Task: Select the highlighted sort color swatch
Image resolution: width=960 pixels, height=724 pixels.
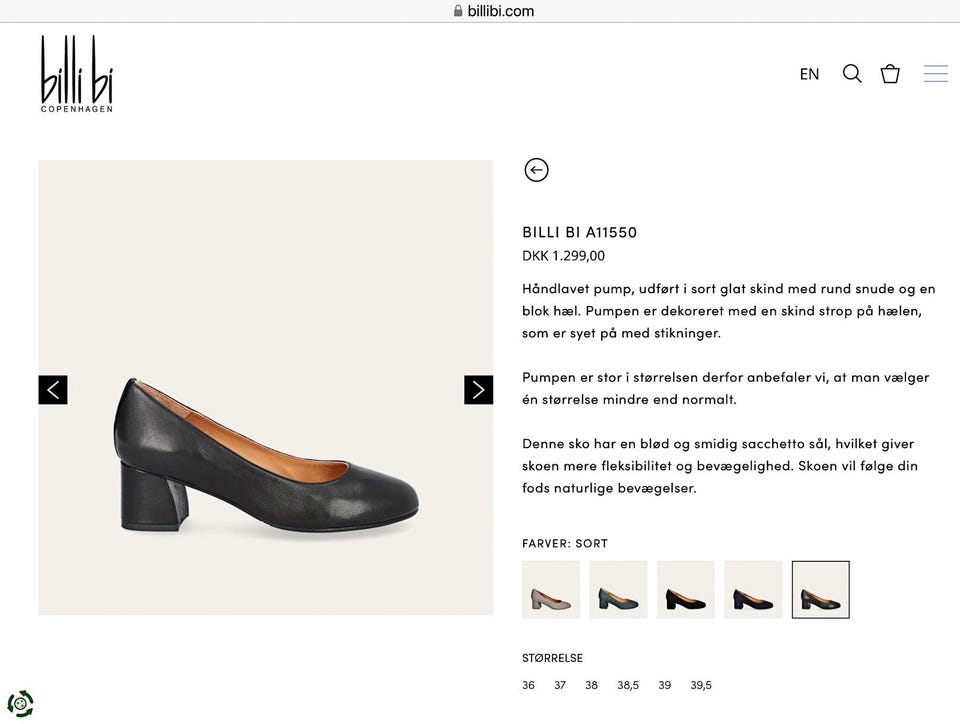Action: 820,590
